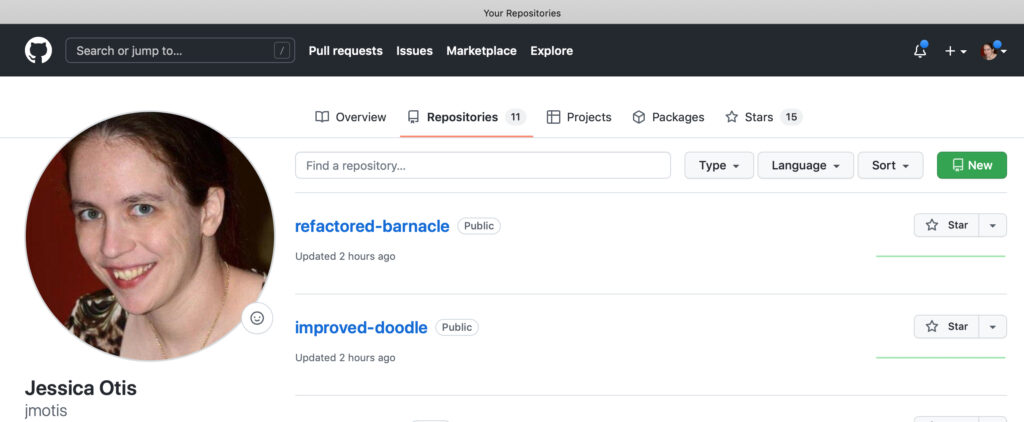This screenshot has height=422, width=1024.
Task: Create a New repository
Action: (972, 165)
